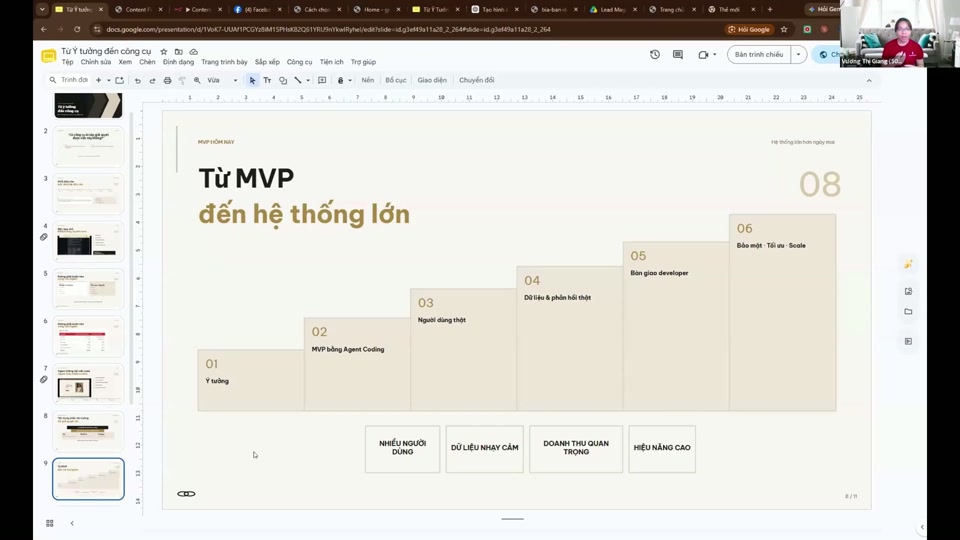
Task: Select slide 2 thumbnail
Action: [x=88, y=146]
